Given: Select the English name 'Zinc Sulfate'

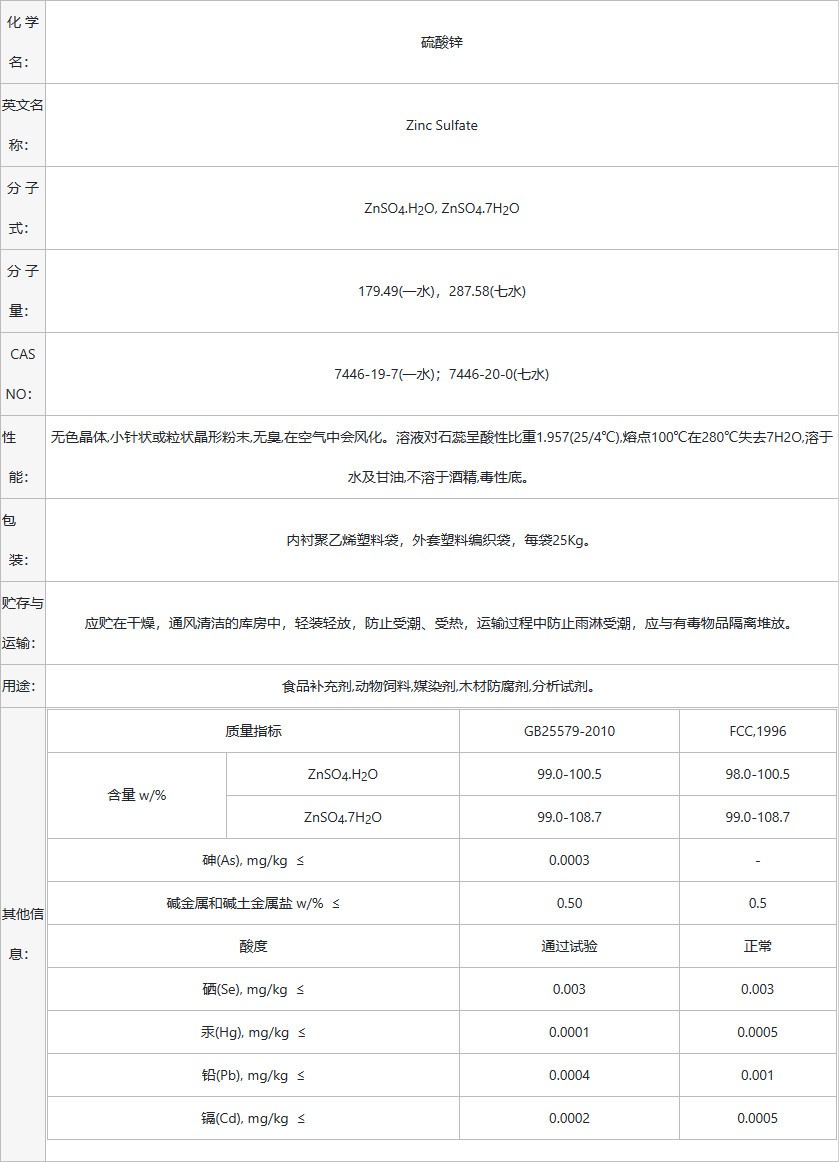Looking at the screenshot, I should [x=442, y=125].
